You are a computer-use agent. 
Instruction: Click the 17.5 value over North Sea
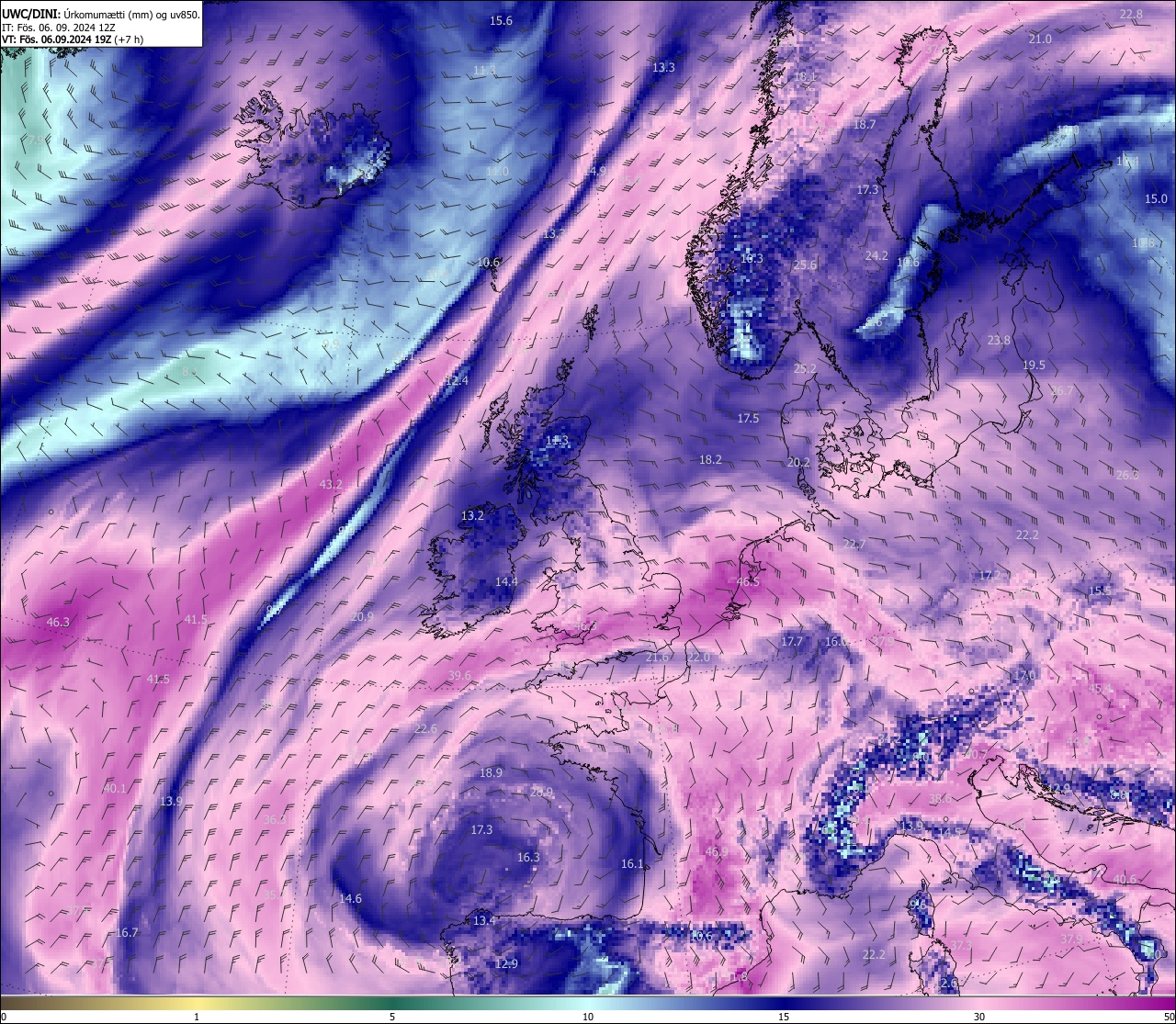click(749, 418)
